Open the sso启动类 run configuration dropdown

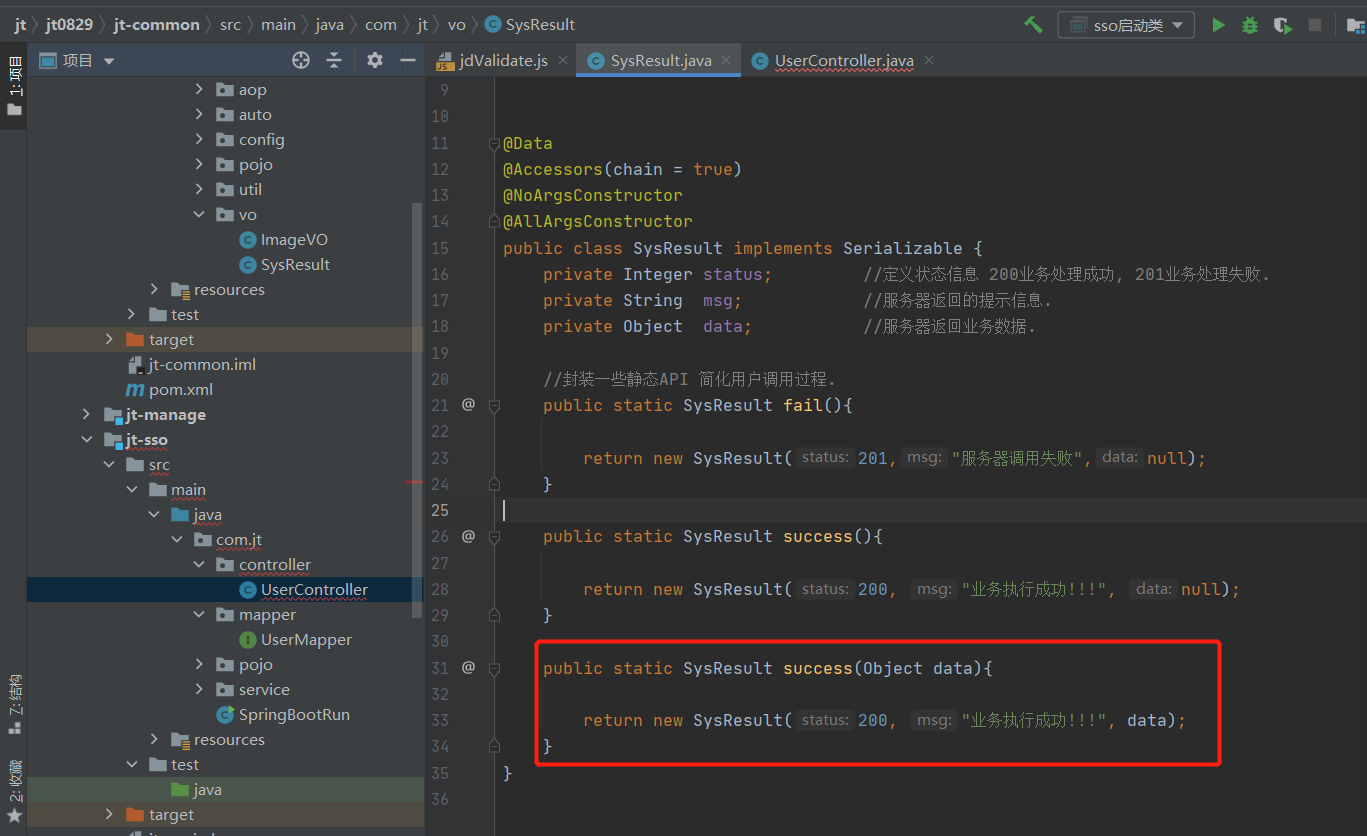(1126, 25)
